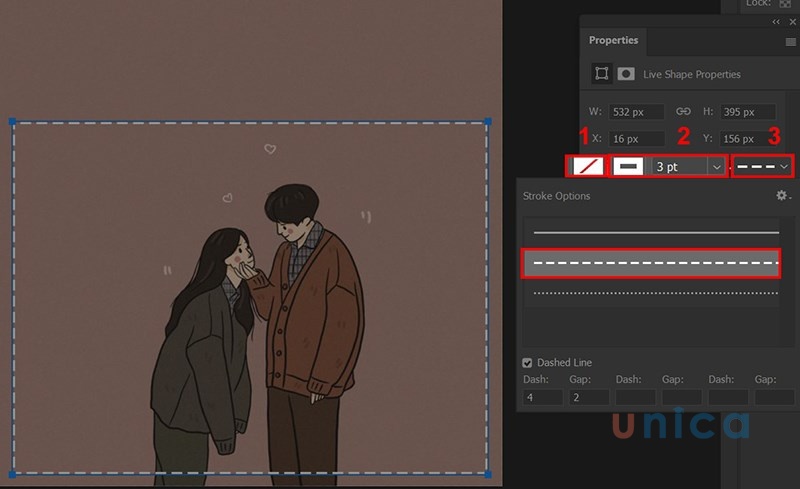This screenshot has height=489, width=800.
Task: Click the top-right shape corner handle
Action: 488,121
